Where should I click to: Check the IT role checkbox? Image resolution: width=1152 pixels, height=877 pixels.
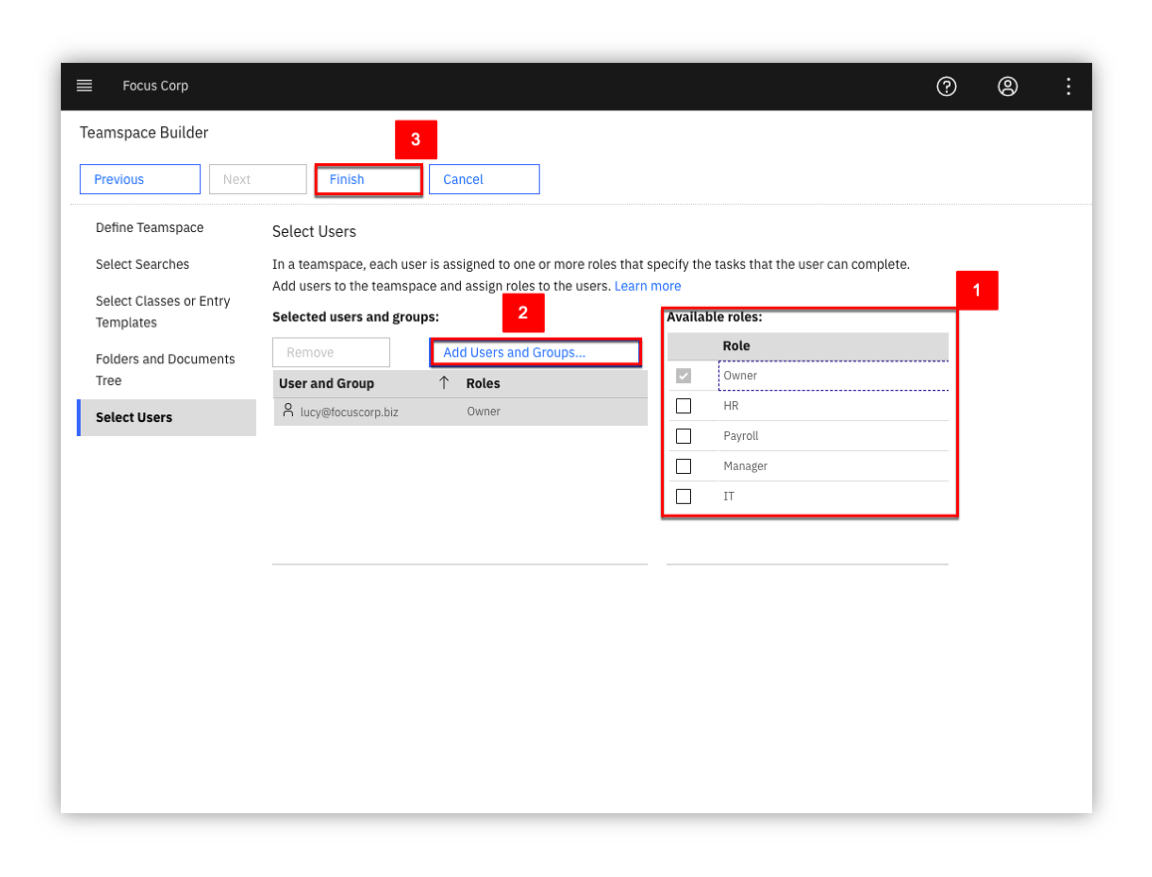[x=683, y=496]
